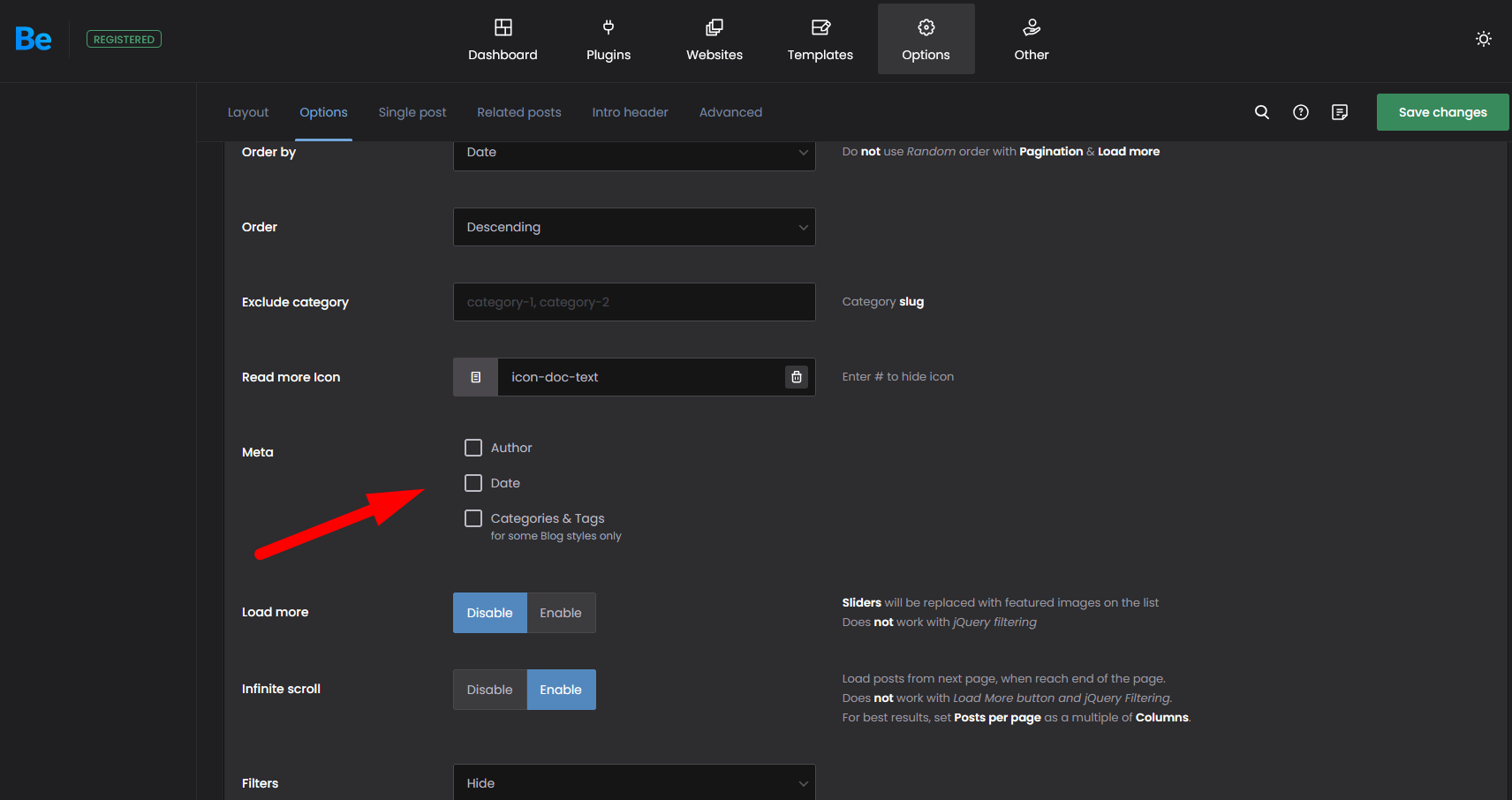Click the help question mark icon
The image size is (1512, 800).
coord(1301,112)
